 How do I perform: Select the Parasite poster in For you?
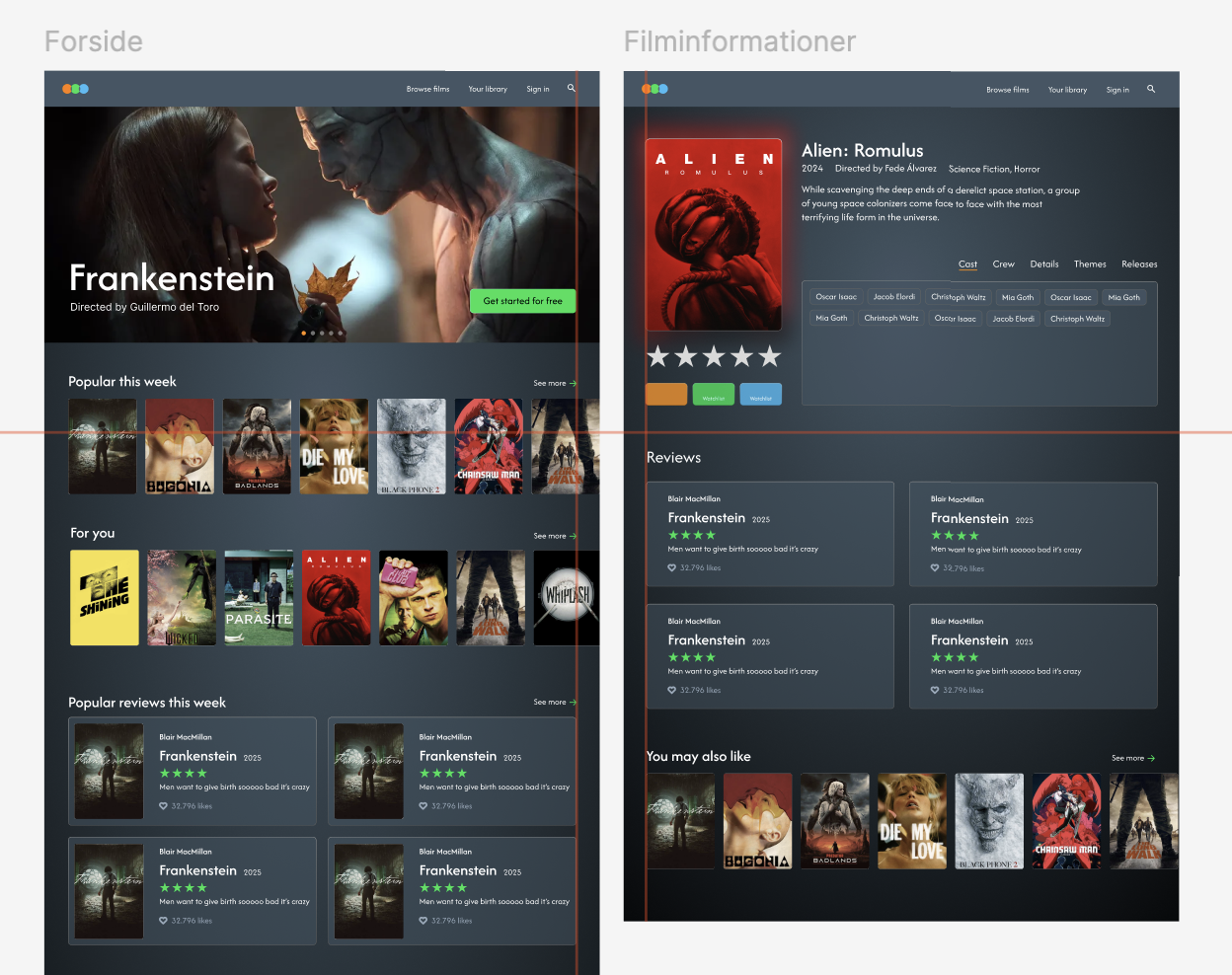[259, 598]
